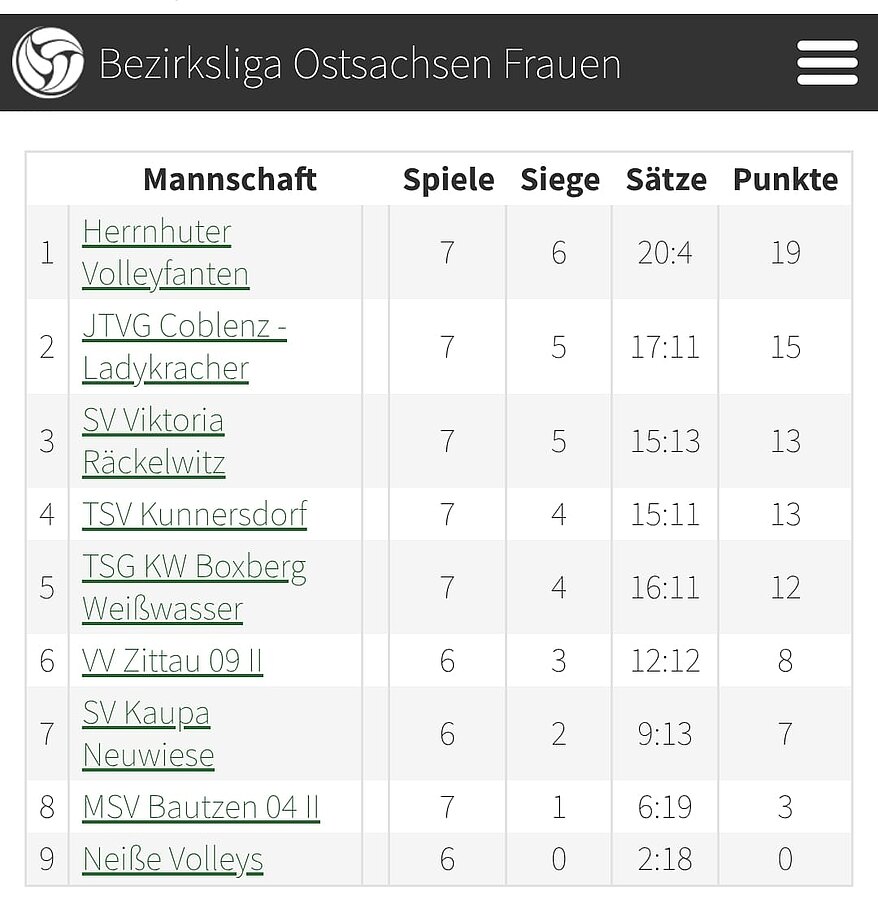Open SV Kaupa Neuwiese team link
Image resolution: width=878 pixels, height=900 pixels.
(147, 733)
